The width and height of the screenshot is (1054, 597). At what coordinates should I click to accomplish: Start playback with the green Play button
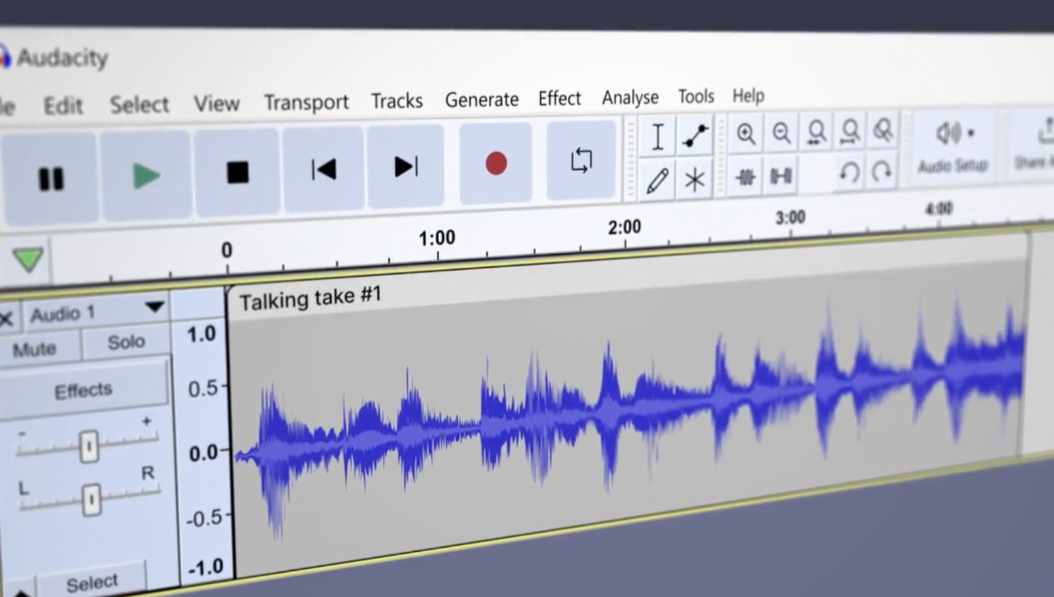point(146,175)
